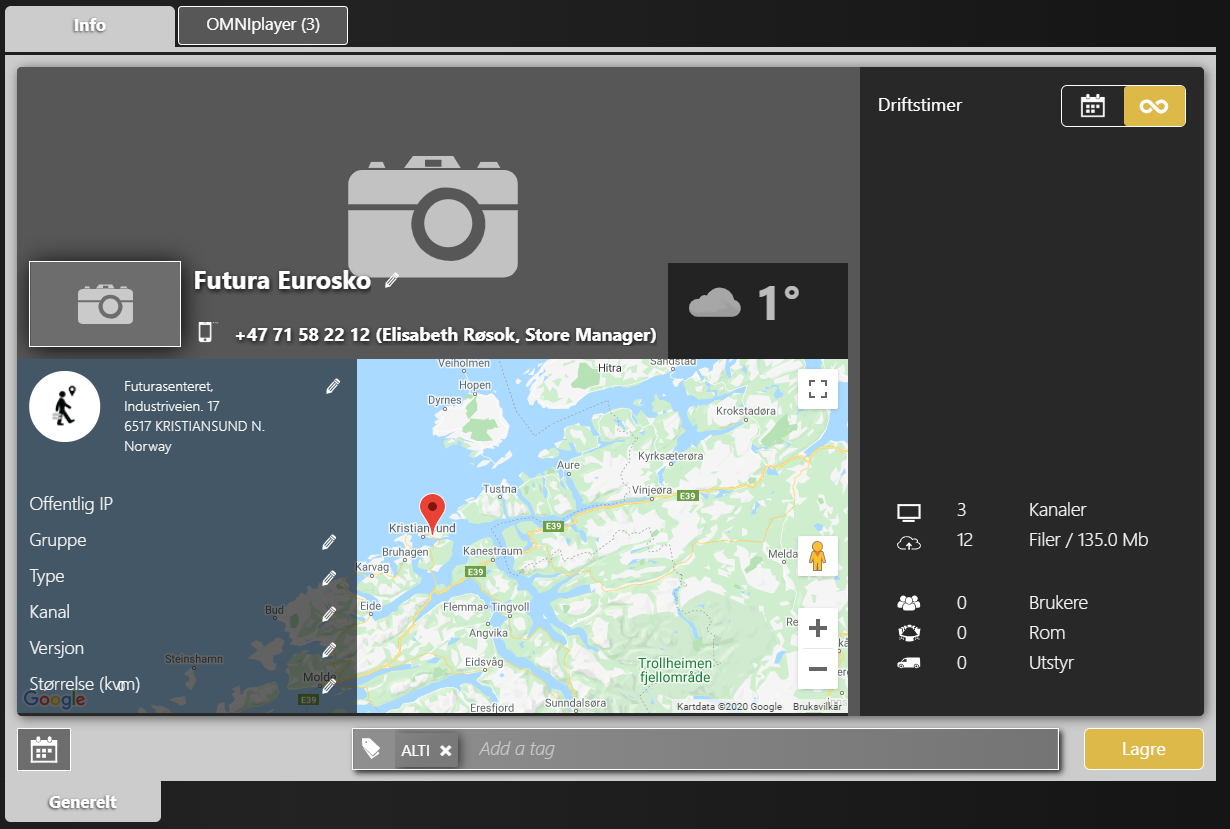Edit the store name Futura Eurosko
The image size is (1230, 829).
(392, 281)
